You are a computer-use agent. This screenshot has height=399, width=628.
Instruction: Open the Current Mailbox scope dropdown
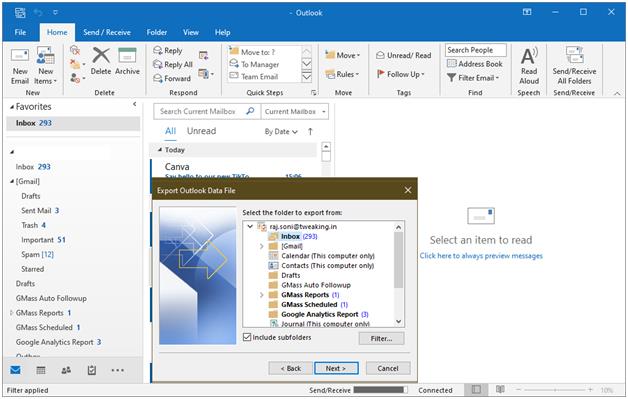295,111
